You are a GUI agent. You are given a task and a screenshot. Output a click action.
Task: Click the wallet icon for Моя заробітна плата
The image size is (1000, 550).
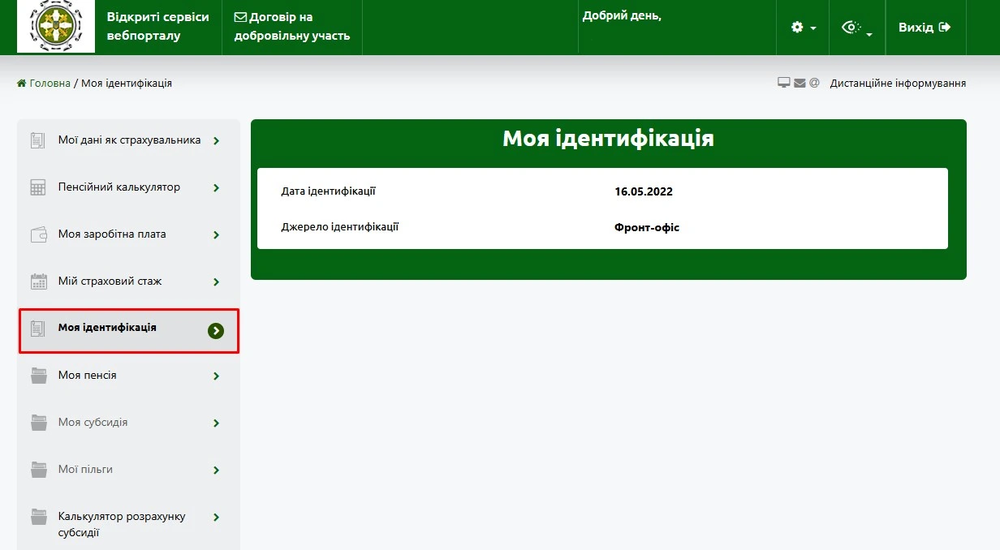39,235
